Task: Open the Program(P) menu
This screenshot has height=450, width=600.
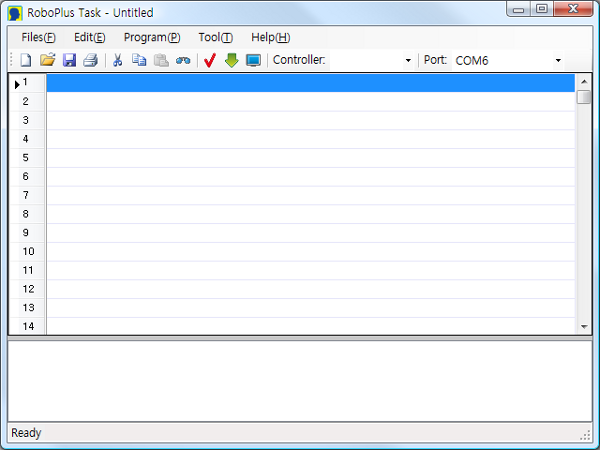Action: tap(152, 37)
